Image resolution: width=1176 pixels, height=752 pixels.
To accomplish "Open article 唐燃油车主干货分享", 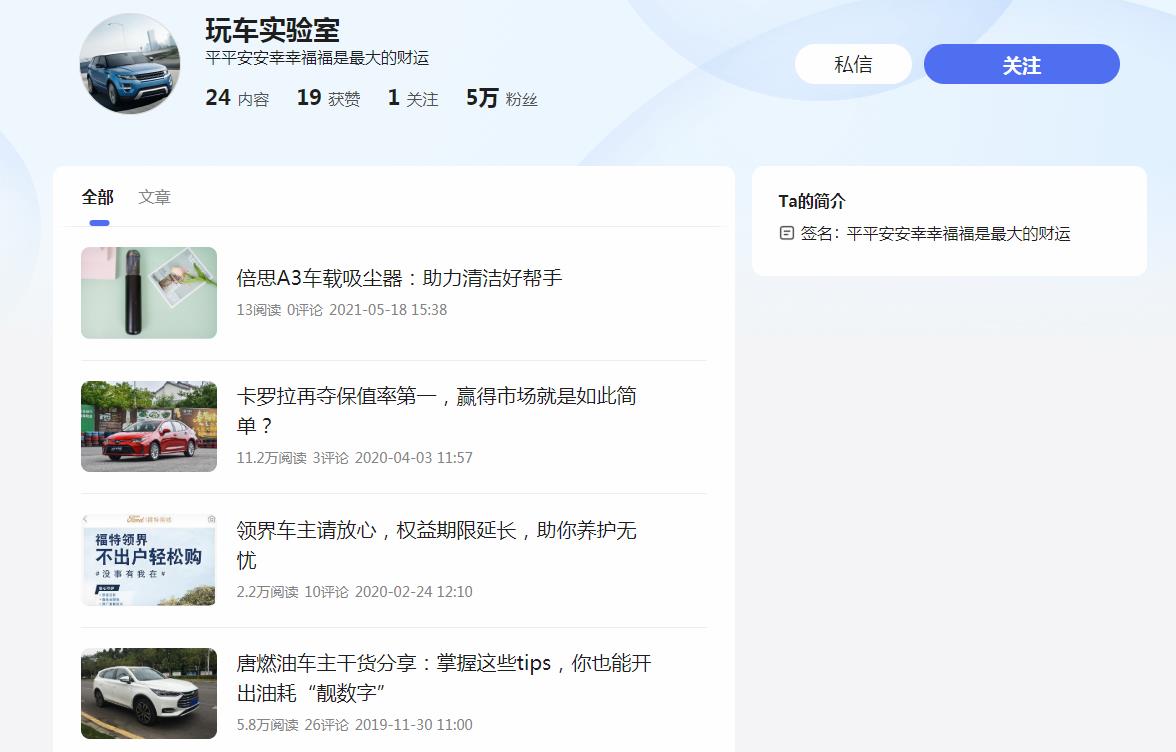I will [x=444, y=678].
